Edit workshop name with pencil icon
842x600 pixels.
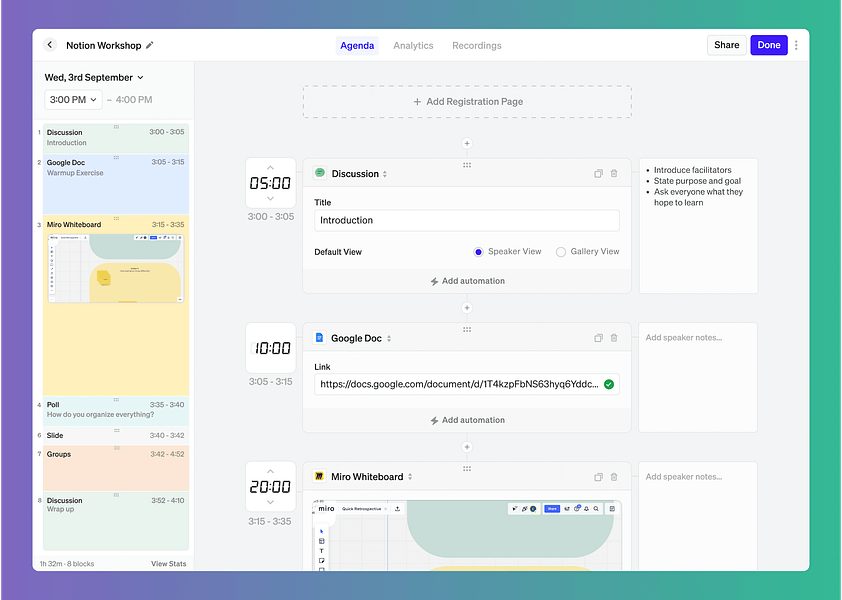click(x=150, y=45)
